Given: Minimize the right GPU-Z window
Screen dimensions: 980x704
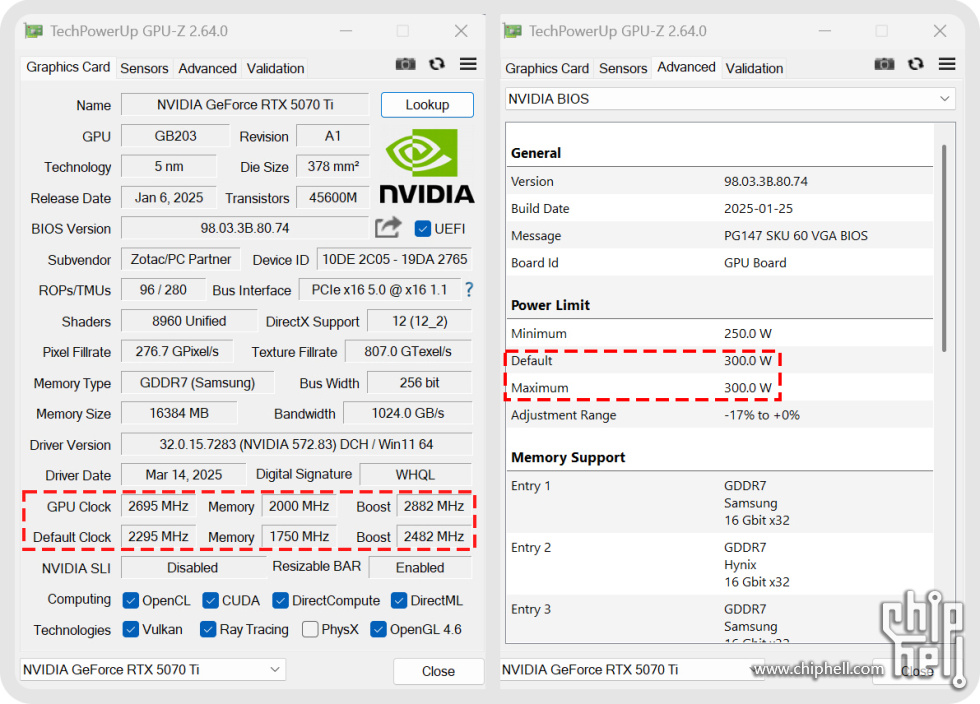Looking at the screenshot, I should click(824, 31).
